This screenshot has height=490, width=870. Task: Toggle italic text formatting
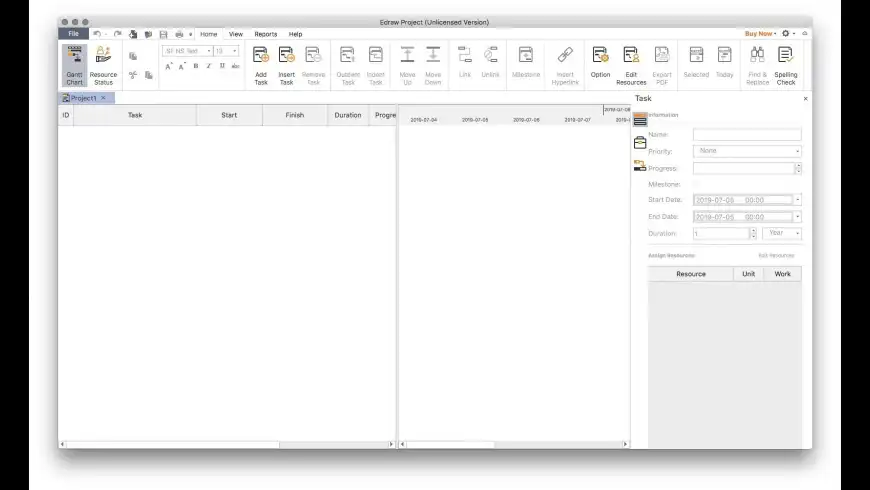[x=209, y=66]
